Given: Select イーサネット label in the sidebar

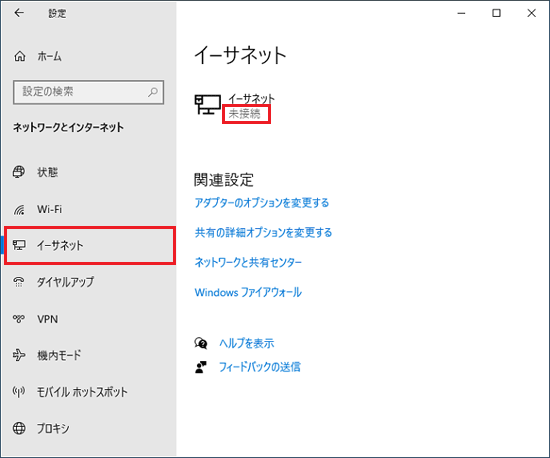Looking at the screenshot, I should click(x=60, y=245).
